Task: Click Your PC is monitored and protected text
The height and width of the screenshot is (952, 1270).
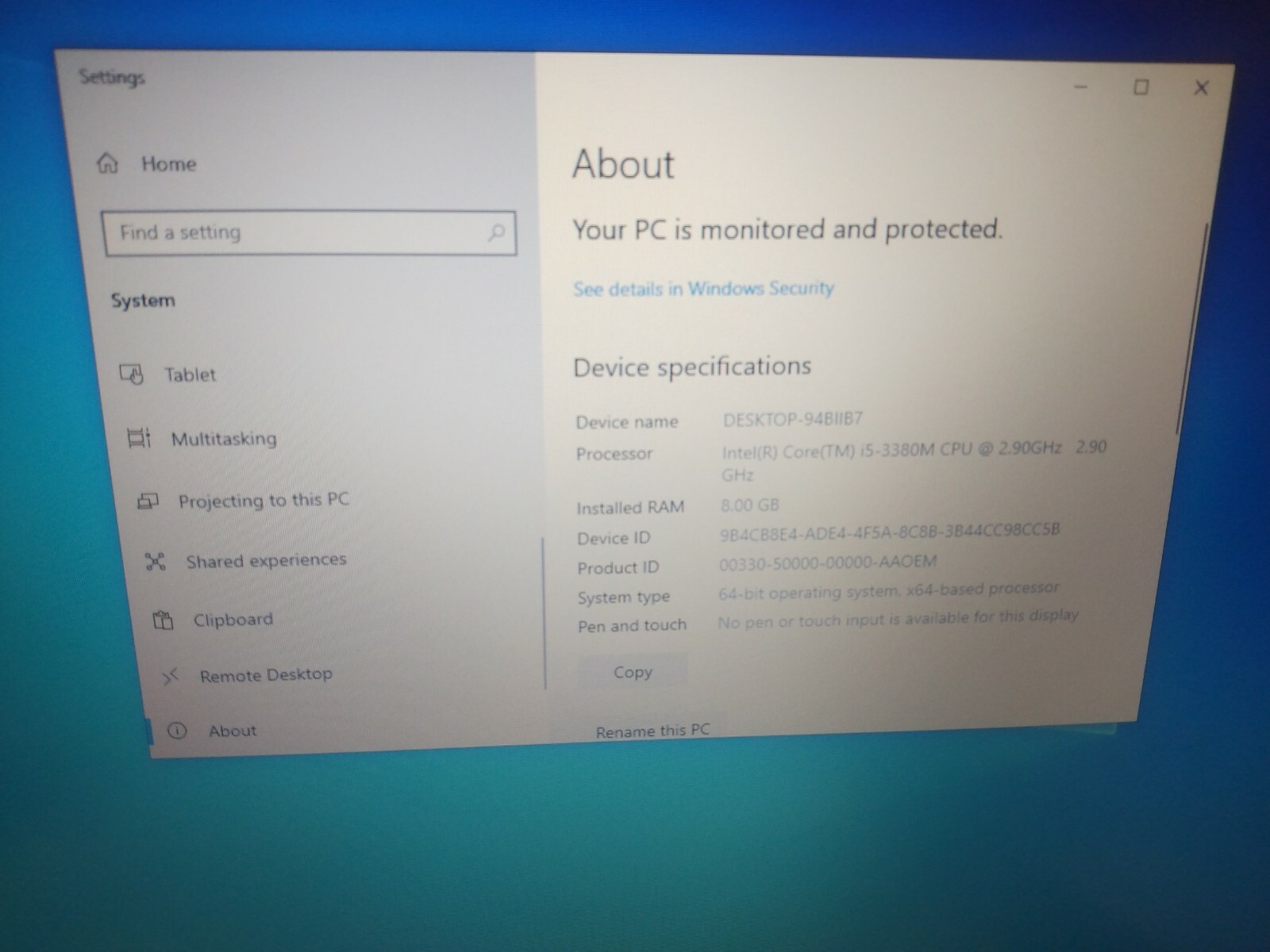Action: point(787,229)
